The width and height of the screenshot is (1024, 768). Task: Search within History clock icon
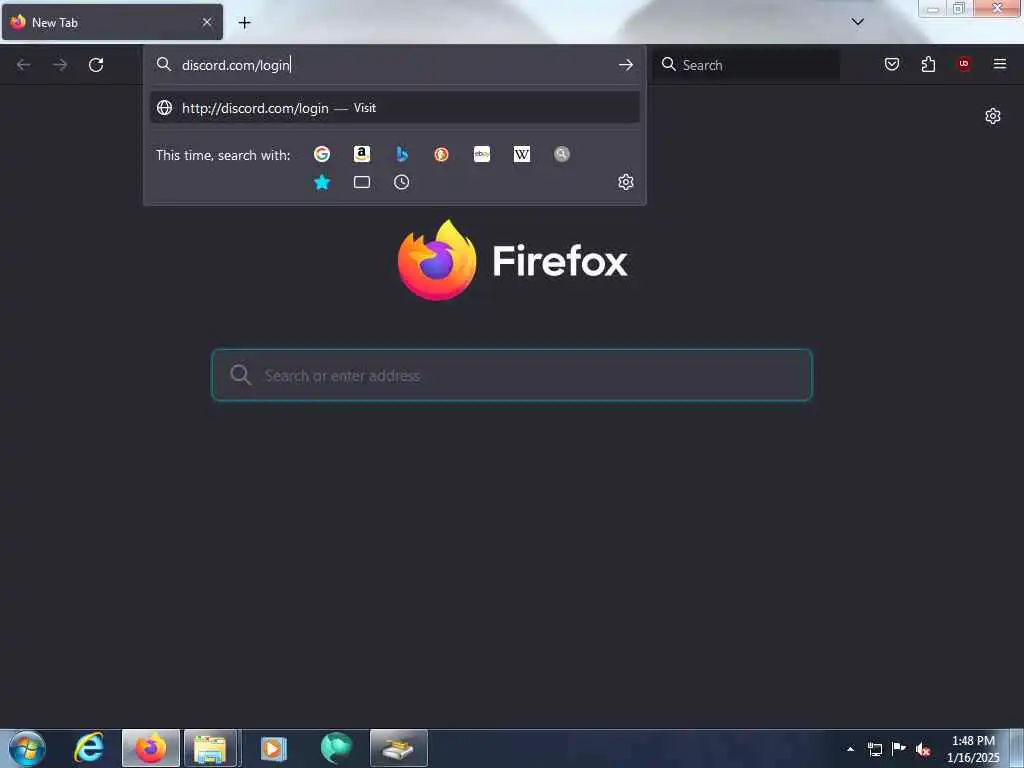(402, 182)
